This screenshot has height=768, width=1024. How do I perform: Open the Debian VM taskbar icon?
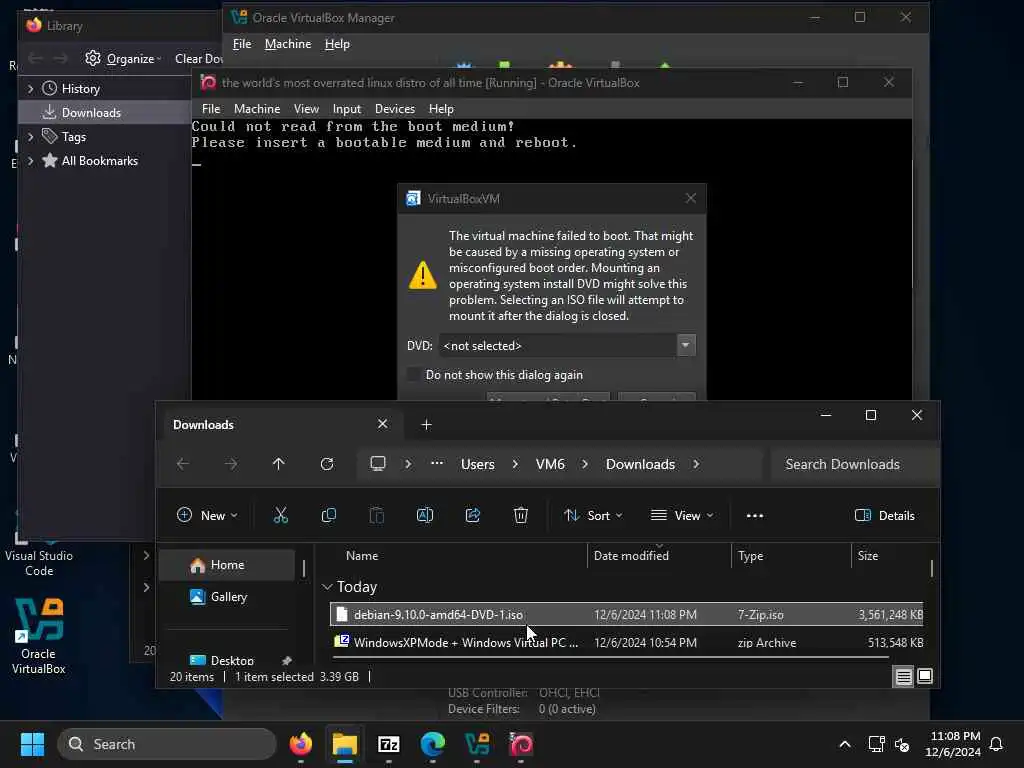(x=521, y=744)
